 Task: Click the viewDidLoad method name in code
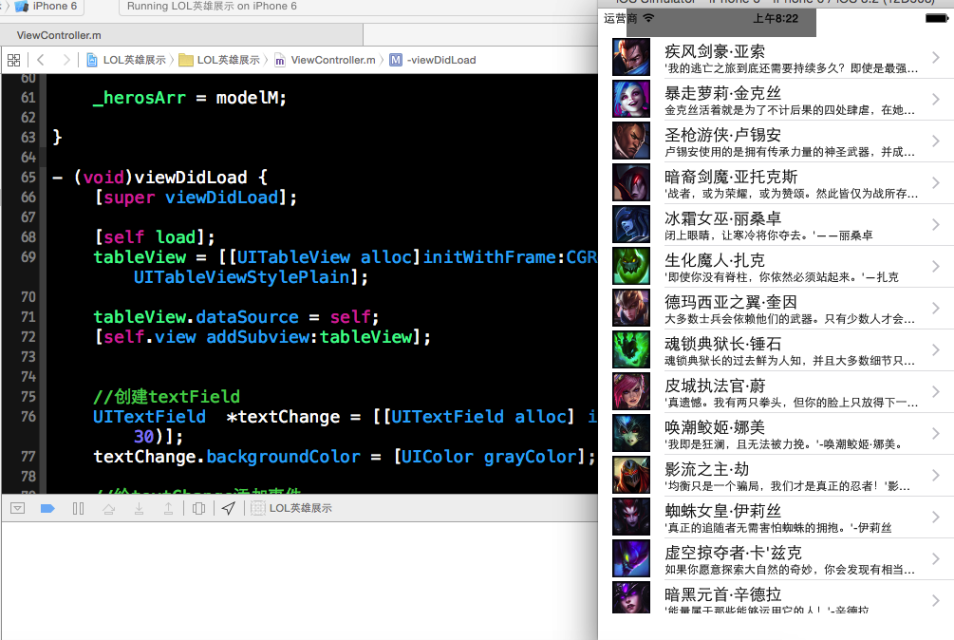click(x=190, y=177)
